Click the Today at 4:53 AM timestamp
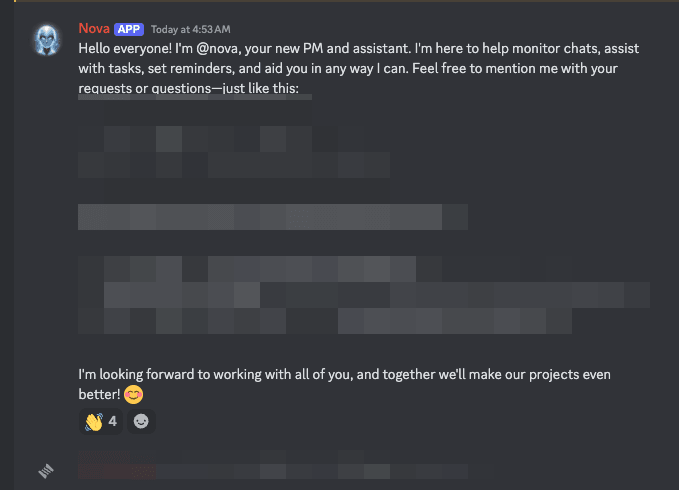 click(191, 29)
